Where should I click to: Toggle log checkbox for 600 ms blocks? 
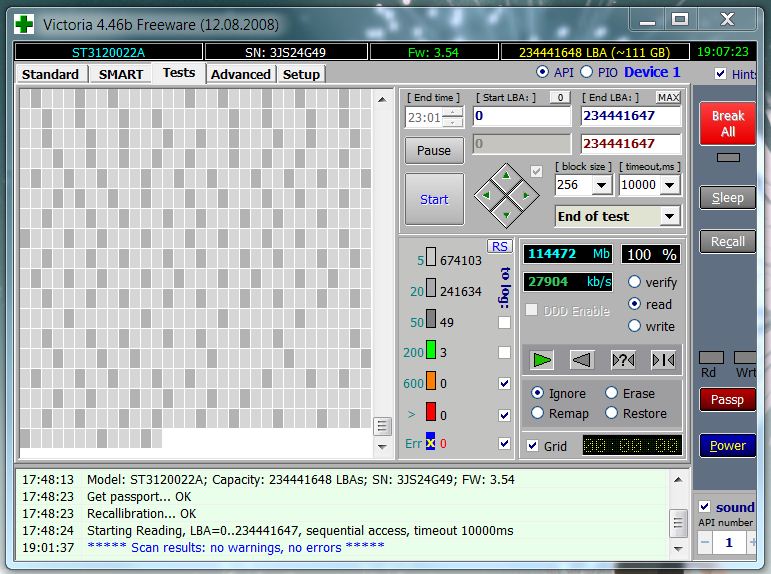[504, 383]
